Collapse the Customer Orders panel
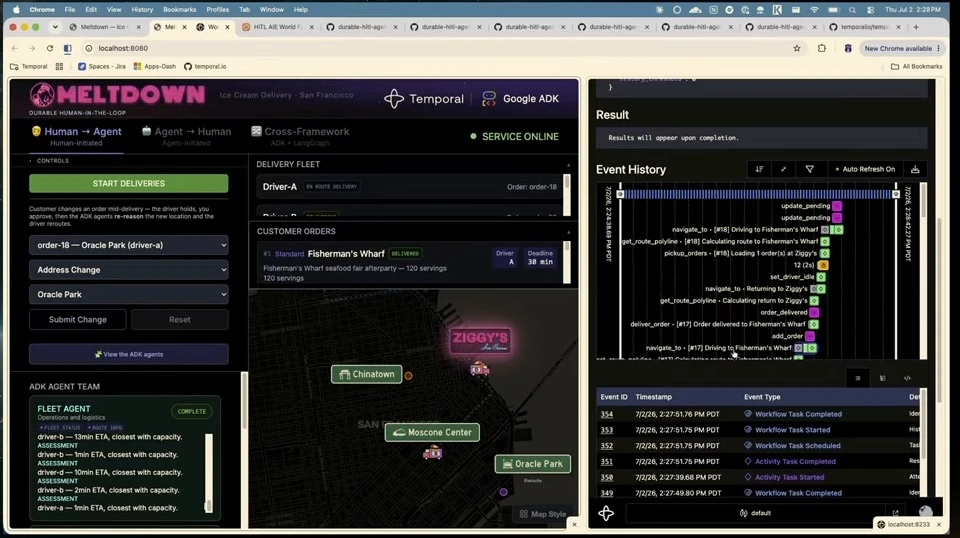 568,232
